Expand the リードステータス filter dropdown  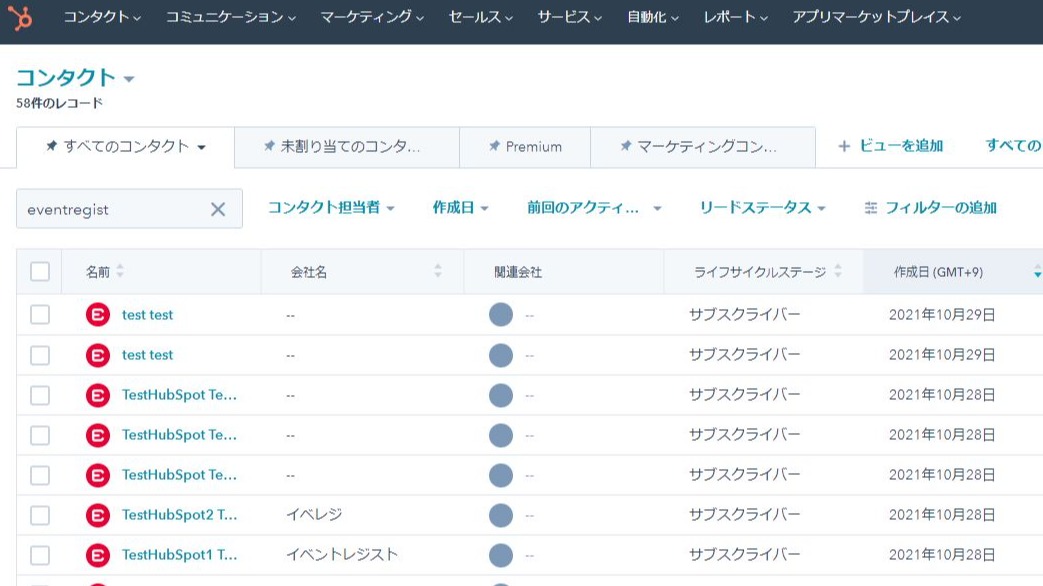pyautogui.click(x=762, y=208)
